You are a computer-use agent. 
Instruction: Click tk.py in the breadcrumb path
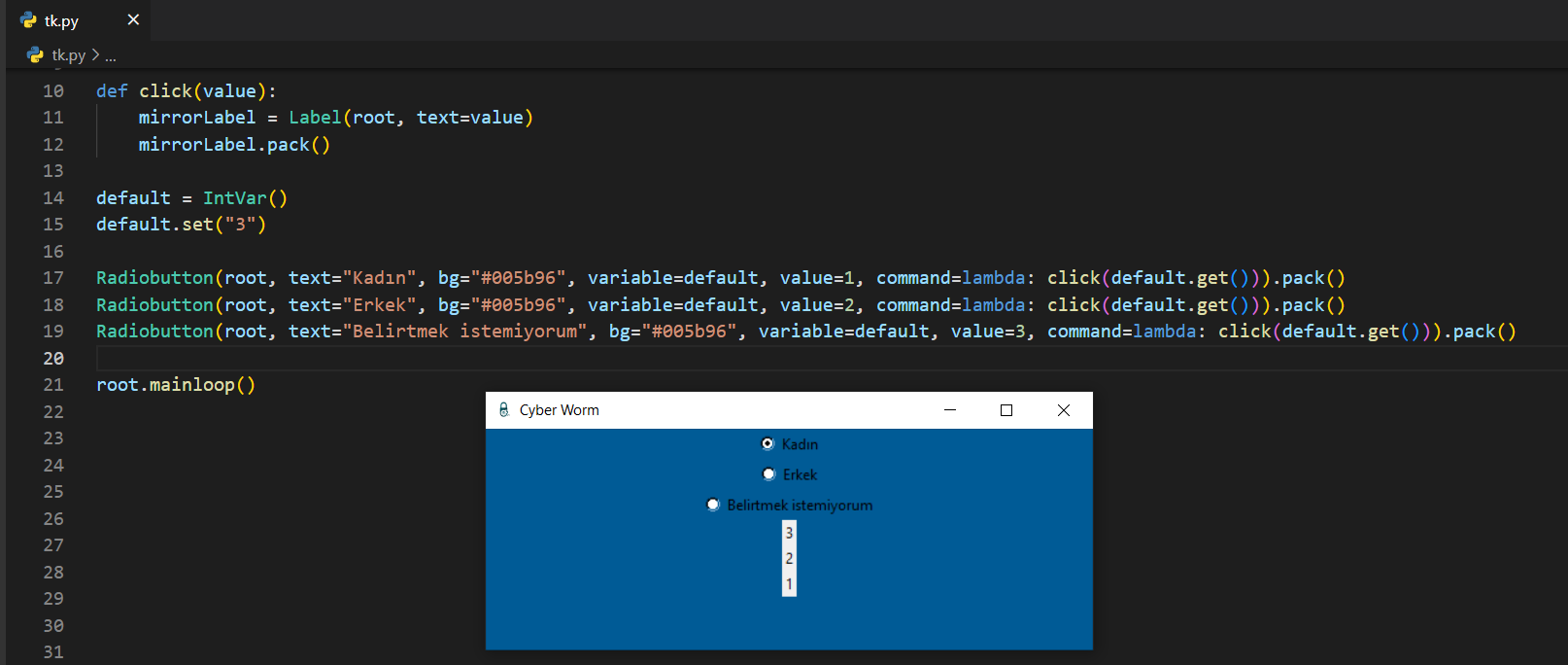click(68, 55)
